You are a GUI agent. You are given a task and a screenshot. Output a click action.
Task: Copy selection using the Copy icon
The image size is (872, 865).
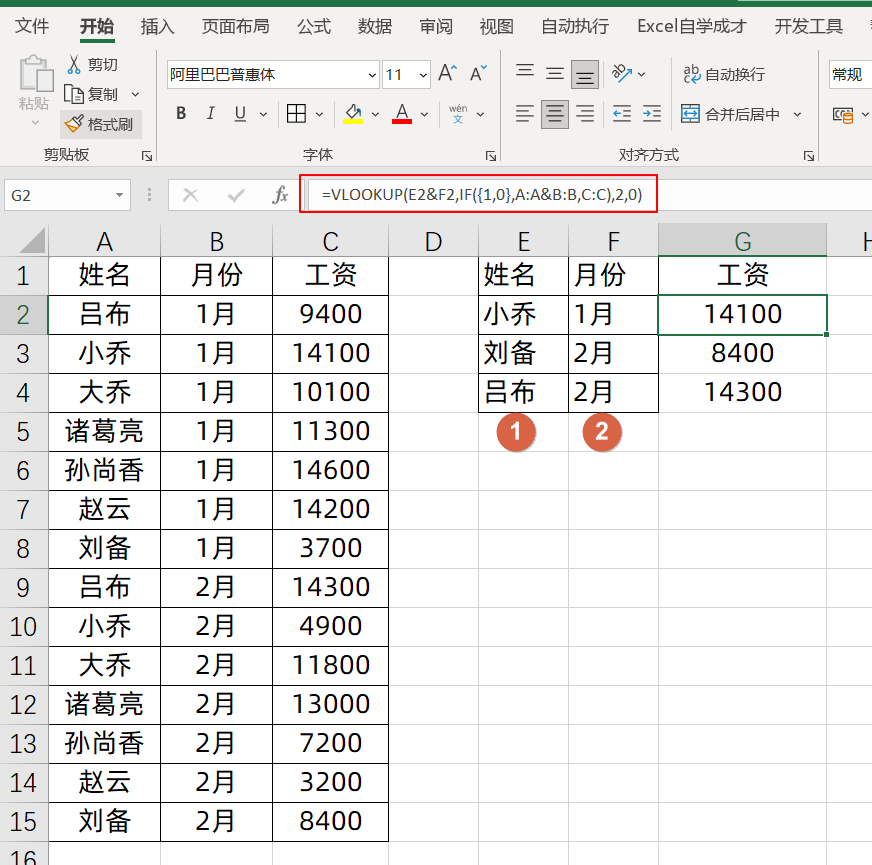(x=73, y=94)
